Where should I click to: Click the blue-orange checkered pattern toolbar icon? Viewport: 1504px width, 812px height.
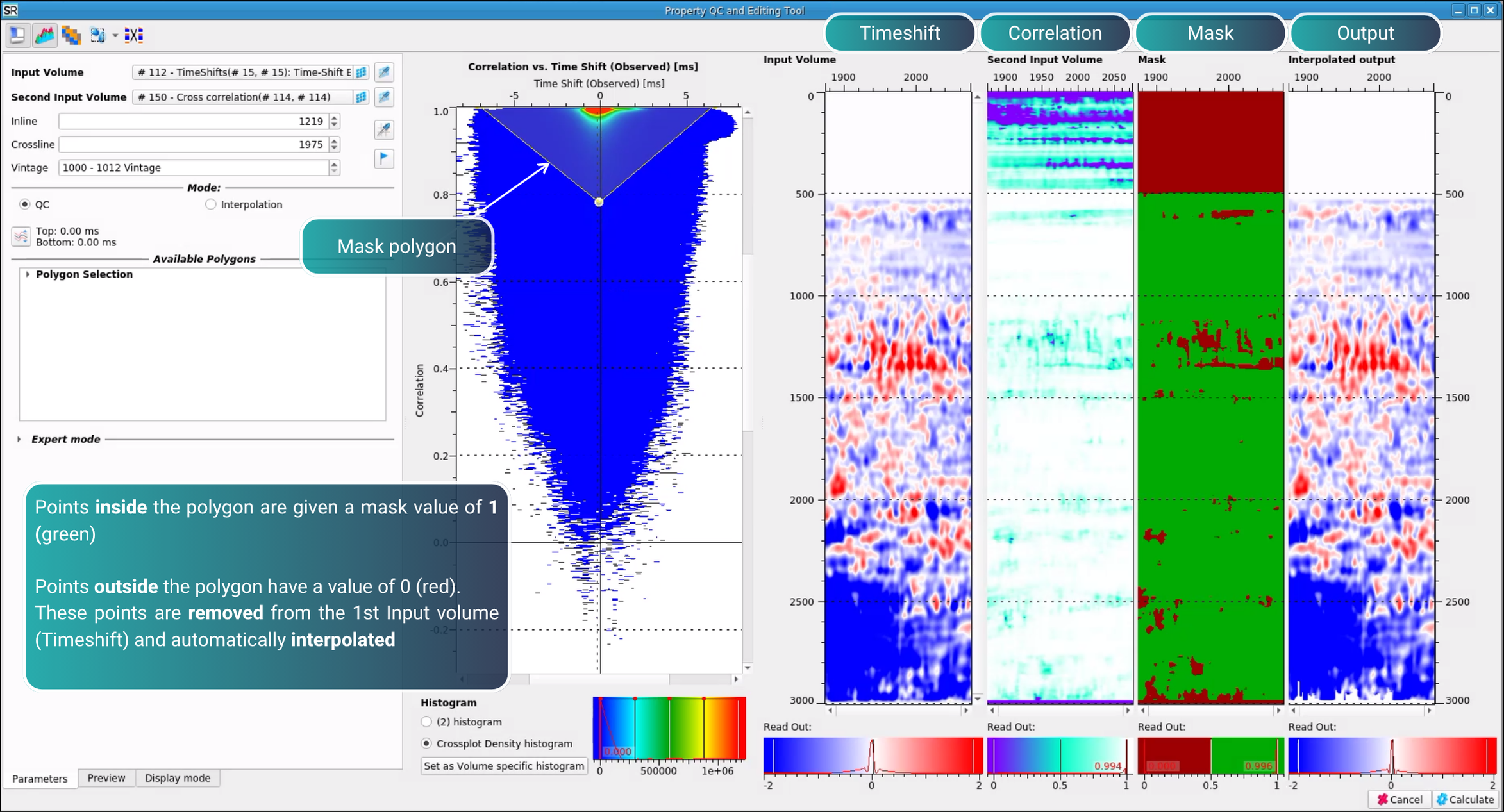(x=71, y=35)
